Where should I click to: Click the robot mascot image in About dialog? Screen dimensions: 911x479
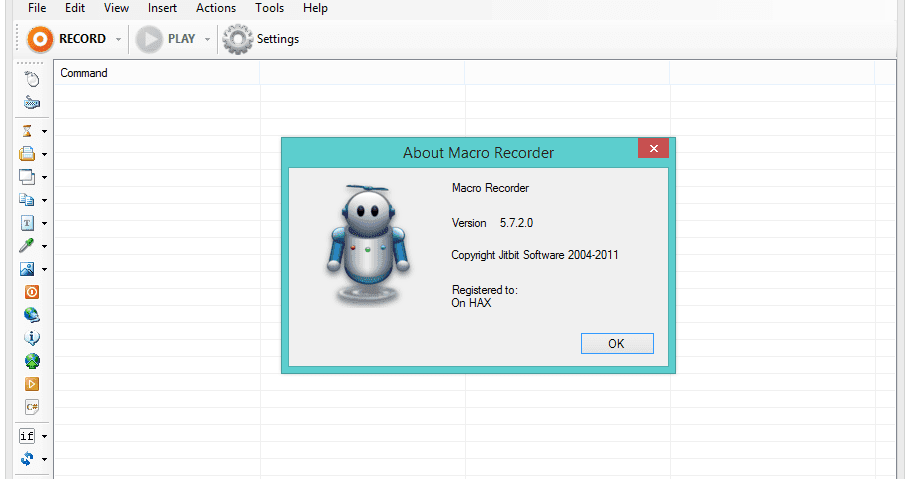pyautogui.click(x=368, y=245)
